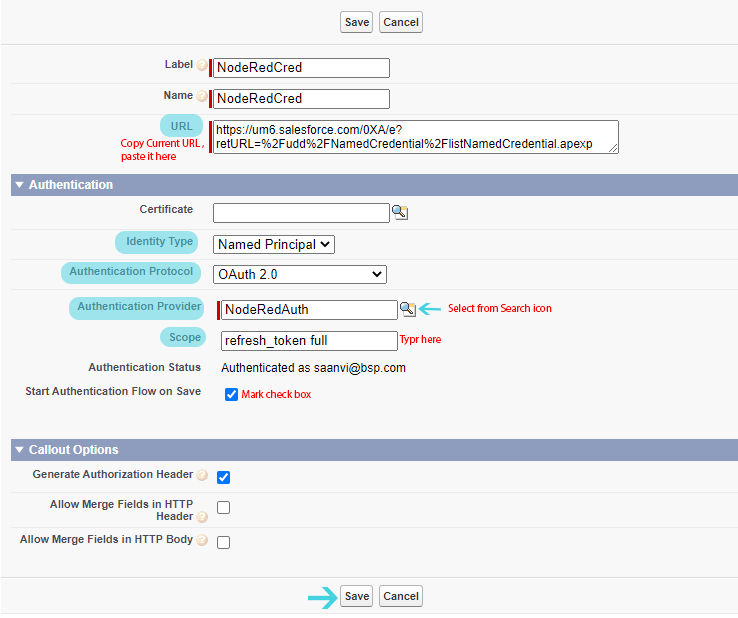Click help icon next to Label
Image resolution: width=738 pixels, height=618 pixels.
point(202,66)
